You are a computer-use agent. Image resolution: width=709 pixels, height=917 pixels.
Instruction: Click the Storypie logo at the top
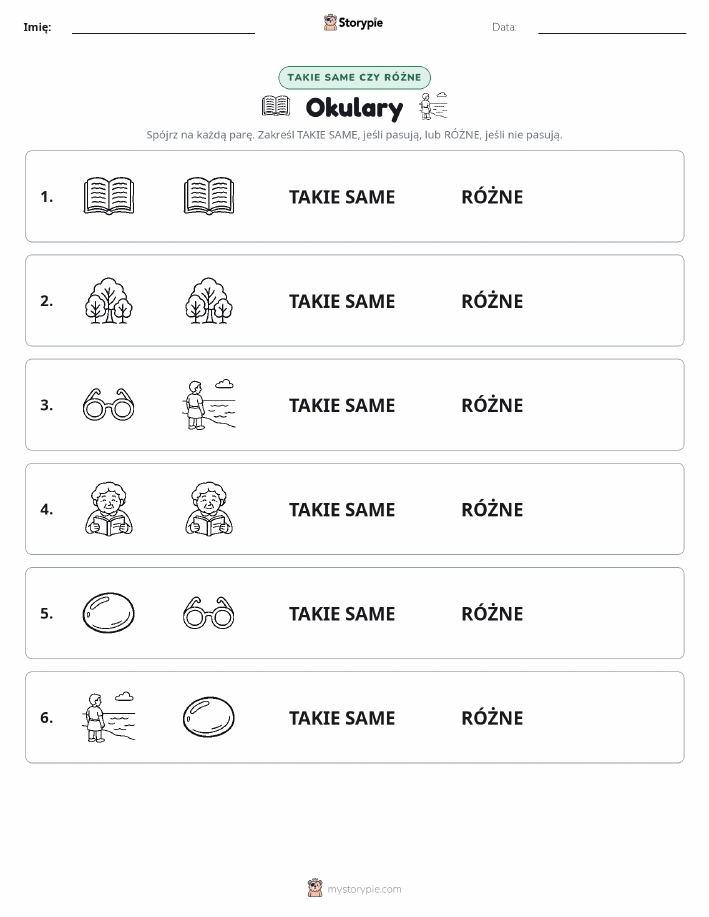[353, 23]
